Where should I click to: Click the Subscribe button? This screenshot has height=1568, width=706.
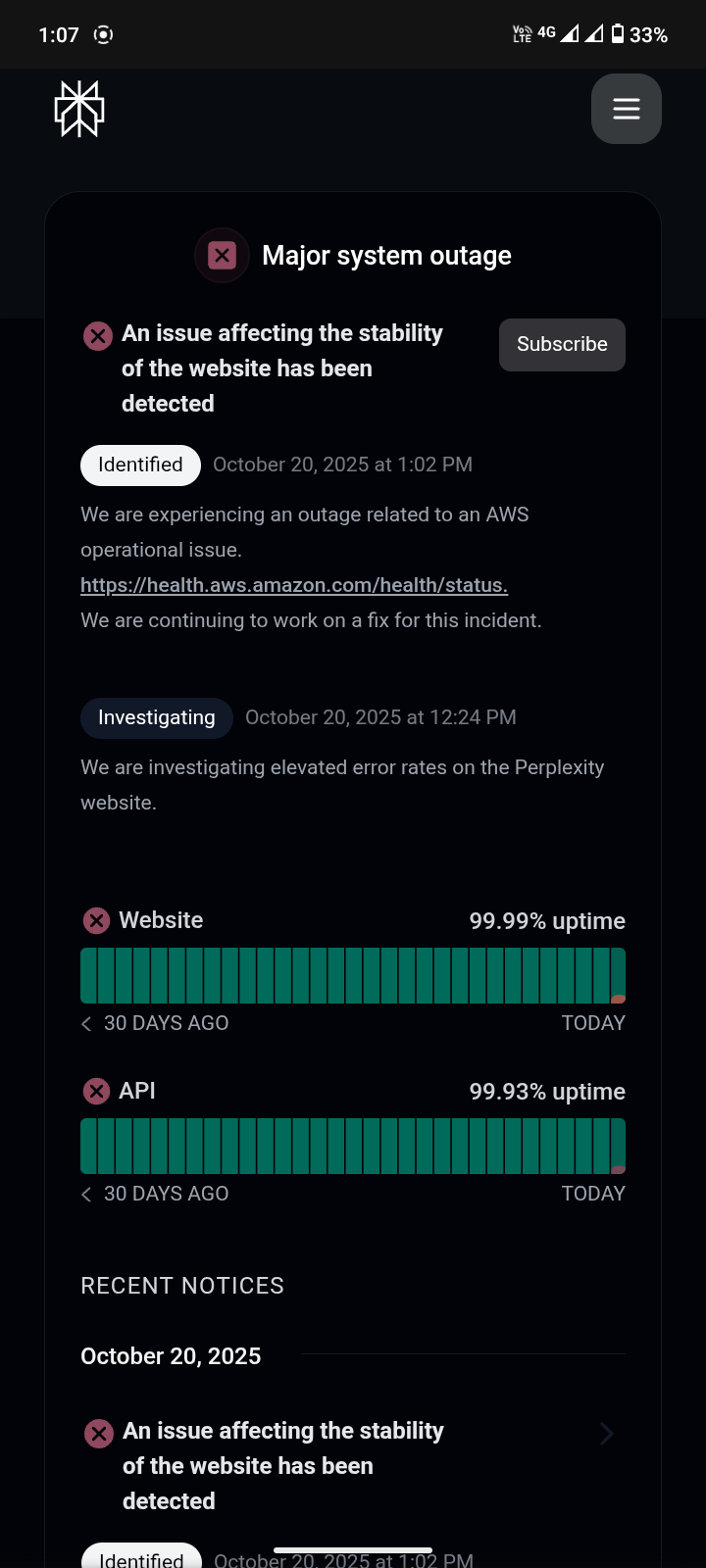[x=562, y=345]
